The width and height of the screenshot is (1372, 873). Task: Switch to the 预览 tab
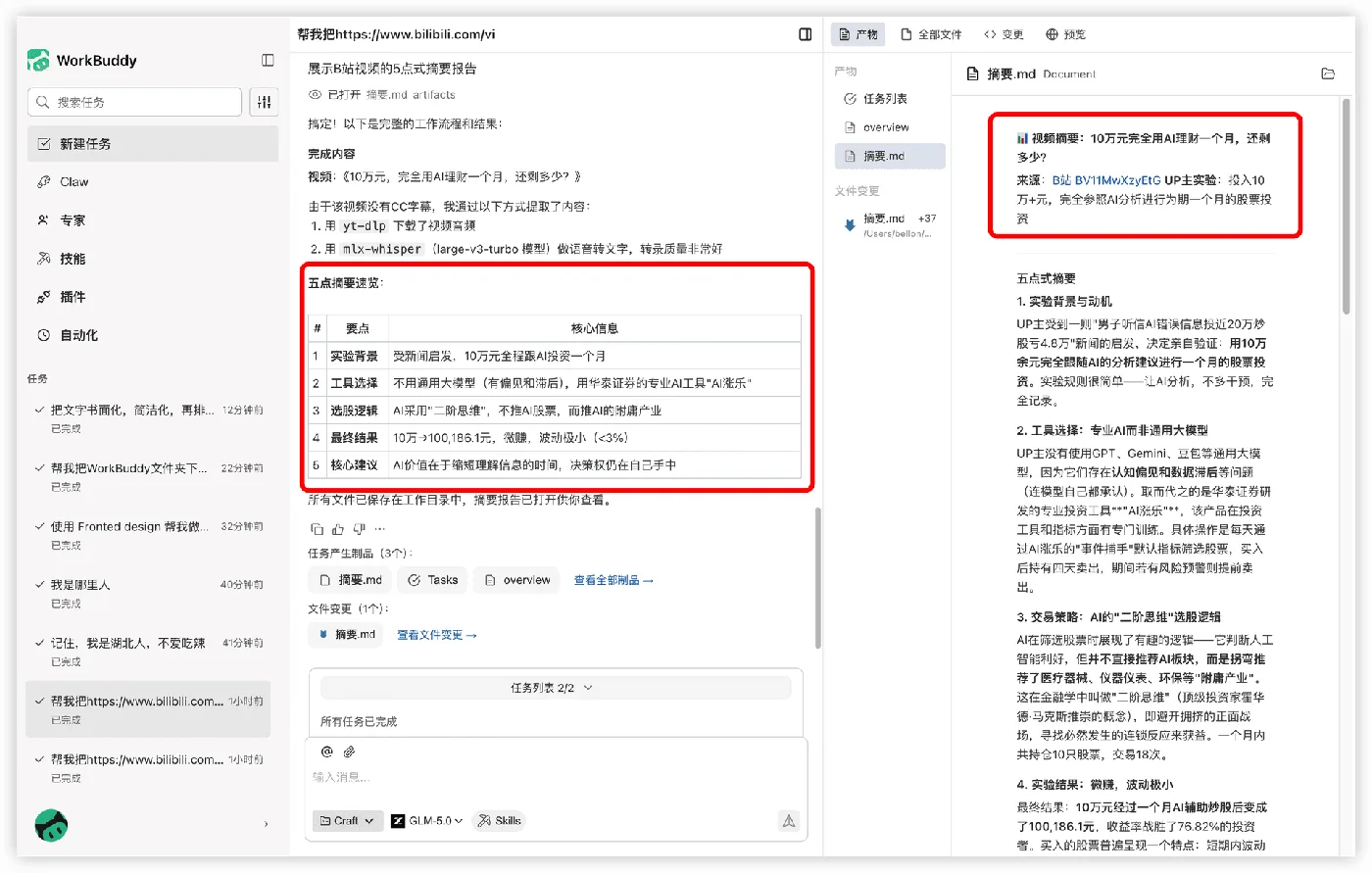click(x=1065, y=34)
